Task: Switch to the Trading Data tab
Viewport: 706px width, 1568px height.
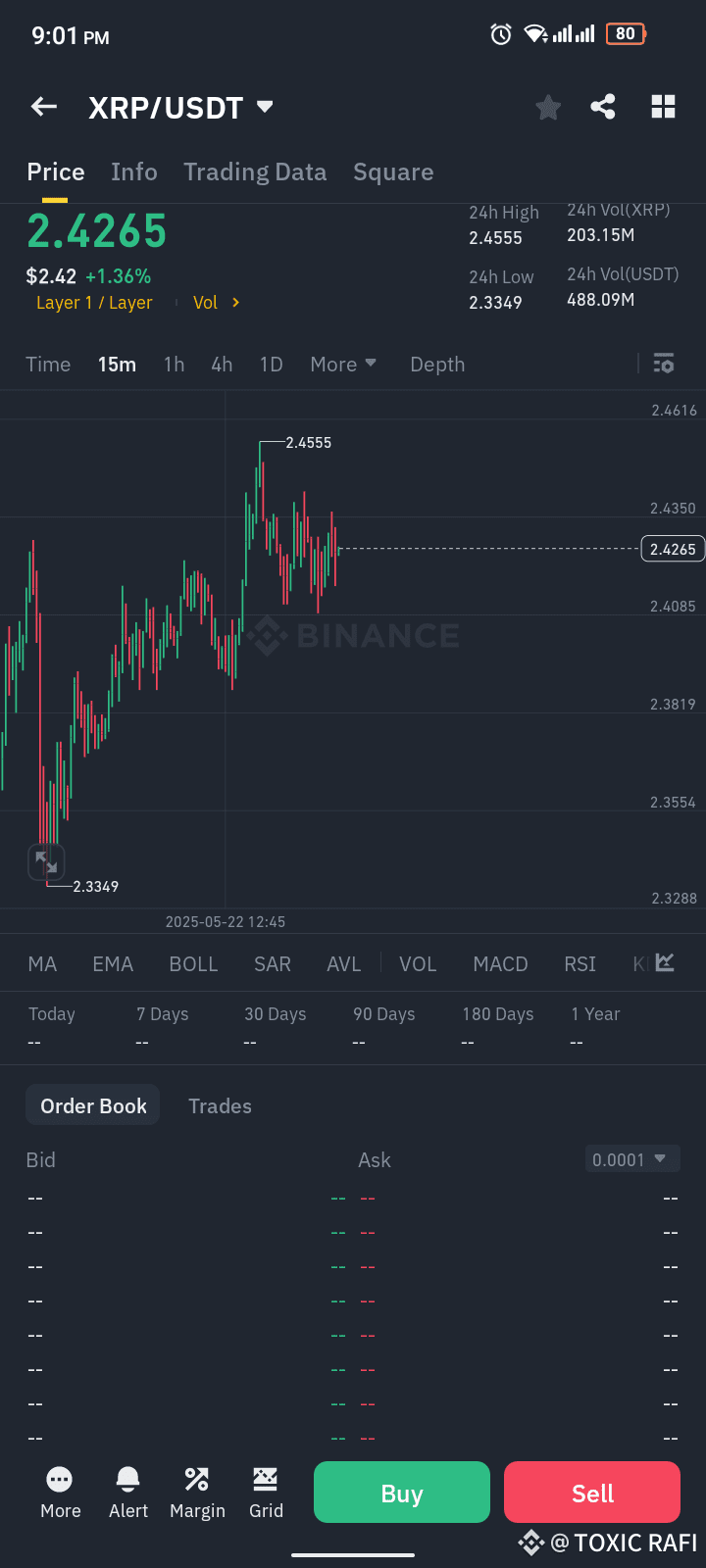Action: (x=255, y=171)
